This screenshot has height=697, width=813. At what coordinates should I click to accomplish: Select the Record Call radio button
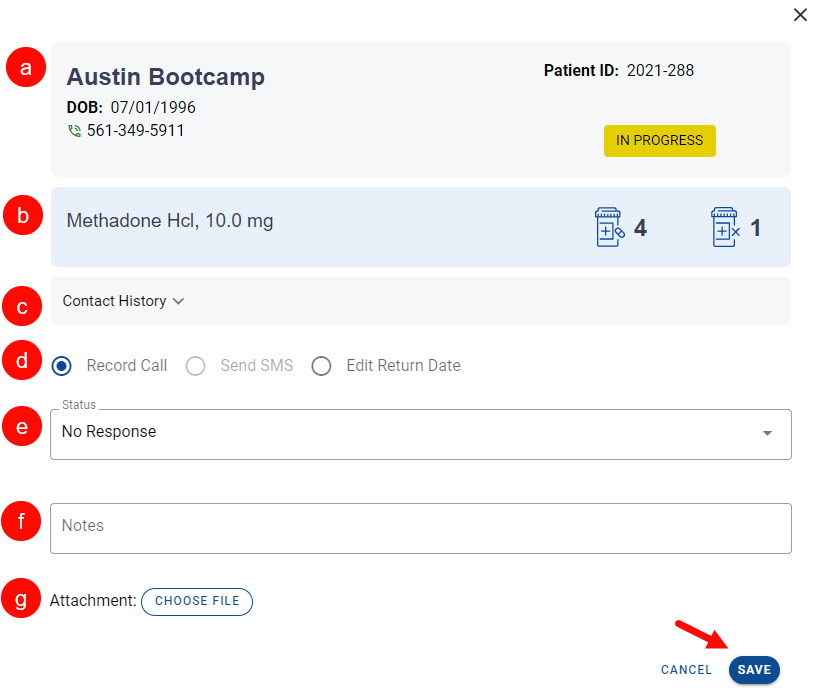tap(62, 366)
